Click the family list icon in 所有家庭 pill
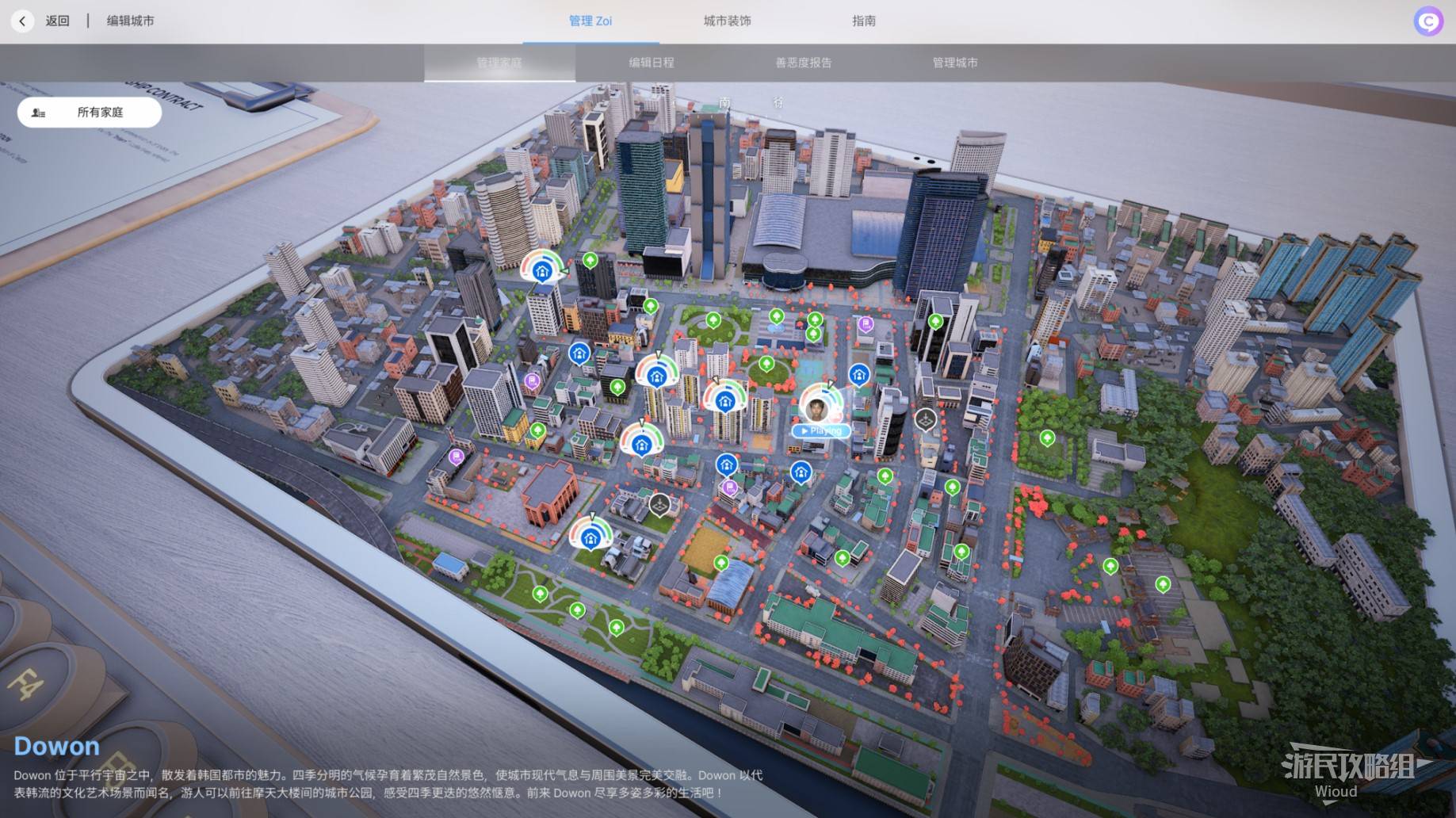This screenshot has width=1456, height=818. click(x=38, y=113)
